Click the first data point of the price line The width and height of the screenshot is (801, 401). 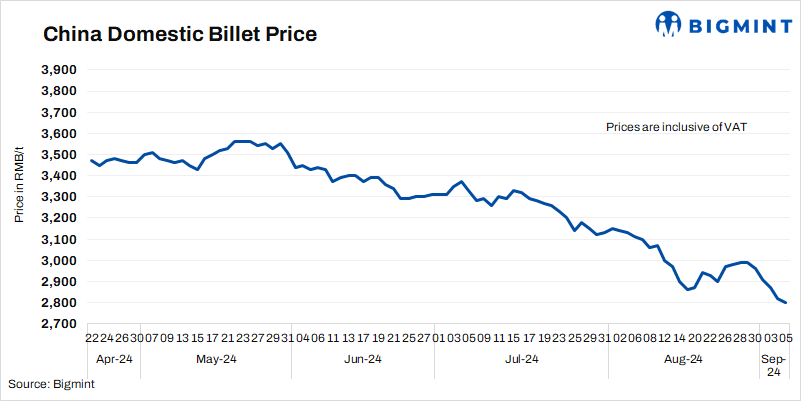tap(91, 160)
